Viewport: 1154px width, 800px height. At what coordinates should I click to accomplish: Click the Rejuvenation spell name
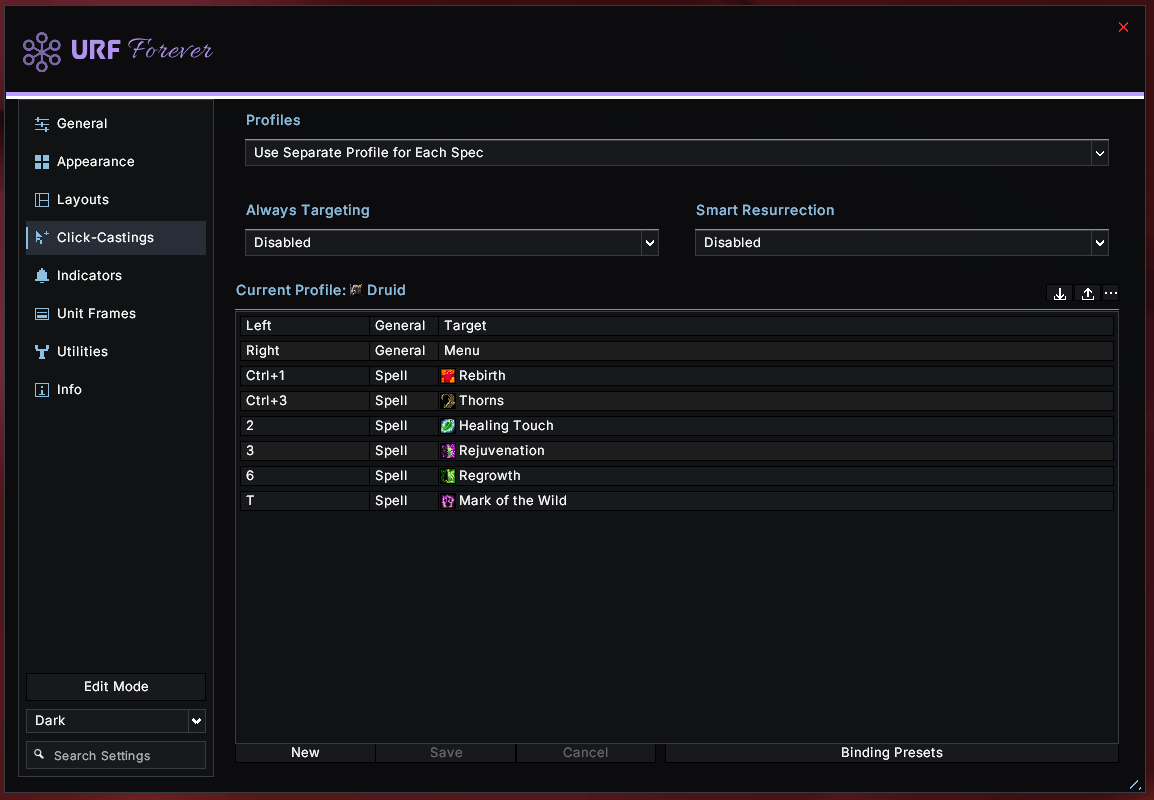click(x=501, y=451)
